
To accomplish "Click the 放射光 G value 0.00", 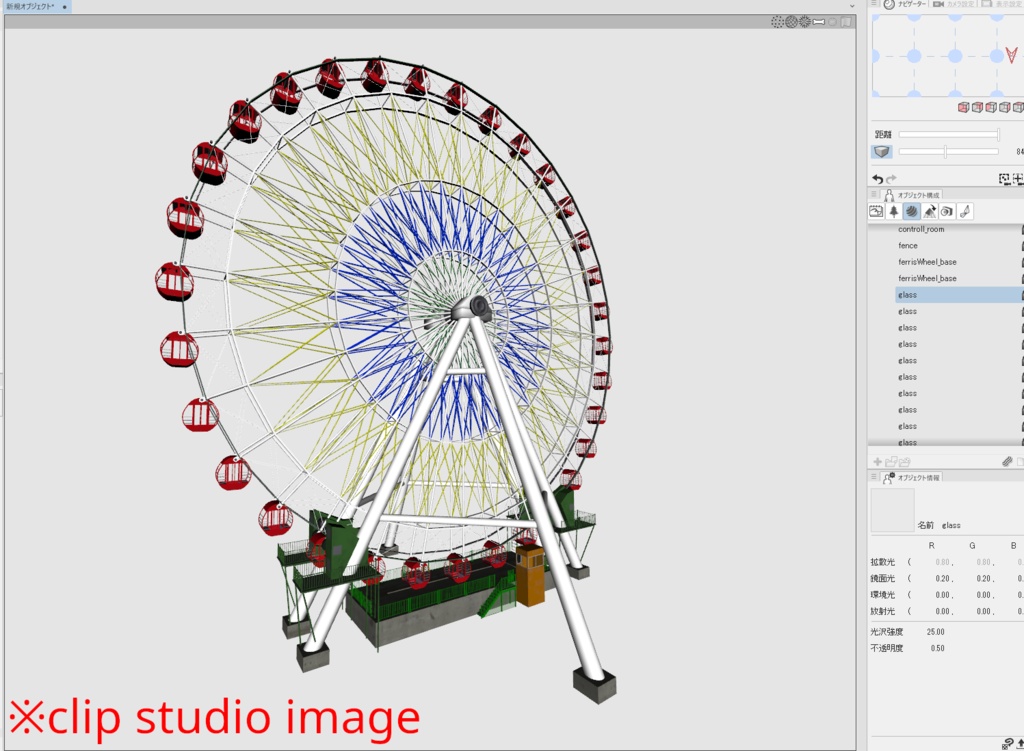I will click(x=985, y=611).
